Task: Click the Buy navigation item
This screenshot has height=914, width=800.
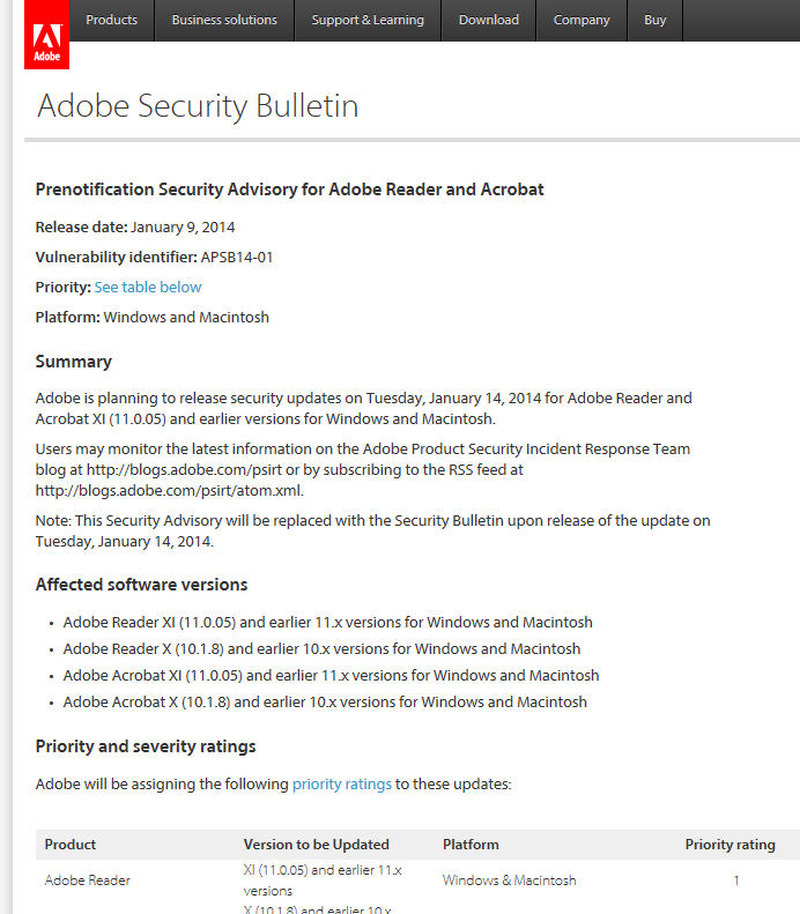Action: tap(655, 20)
